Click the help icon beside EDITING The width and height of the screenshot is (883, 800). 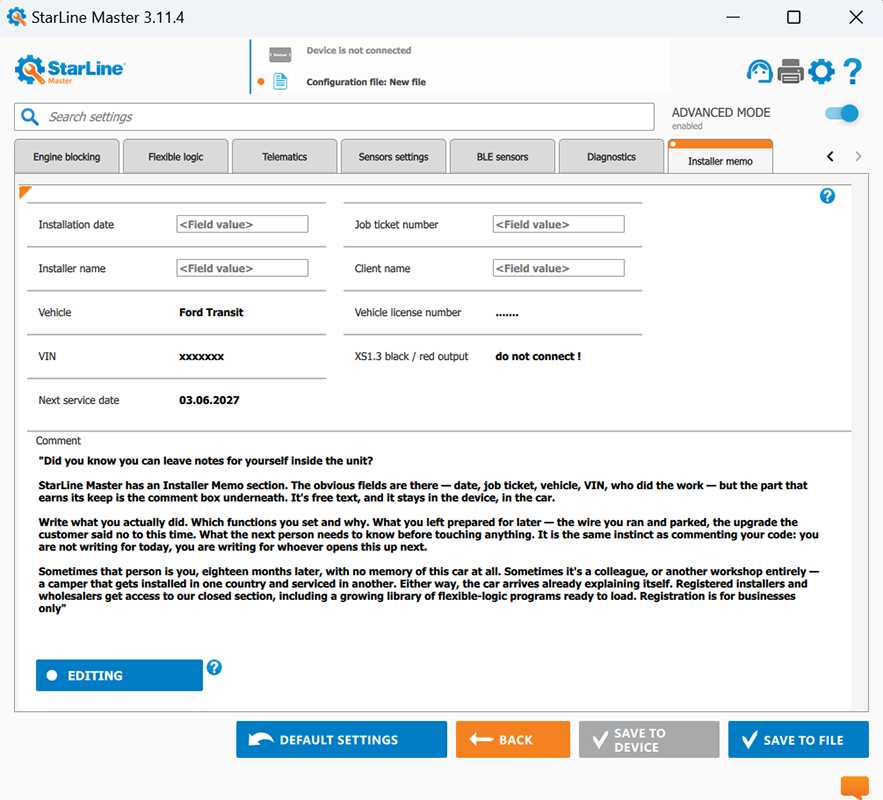(x=214, y=668)
